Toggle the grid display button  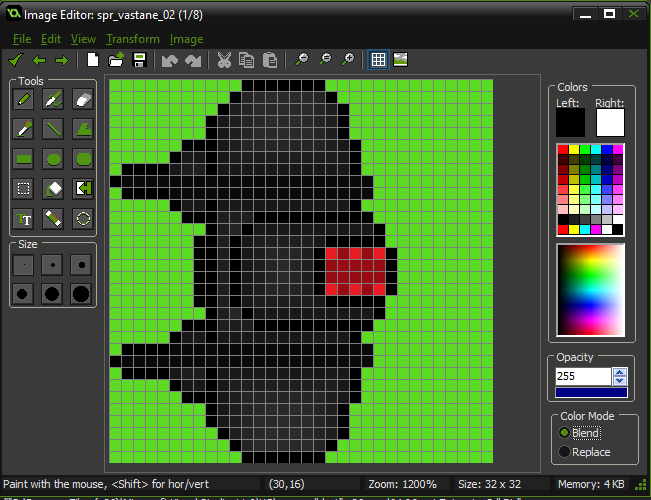tap(378, 60)
